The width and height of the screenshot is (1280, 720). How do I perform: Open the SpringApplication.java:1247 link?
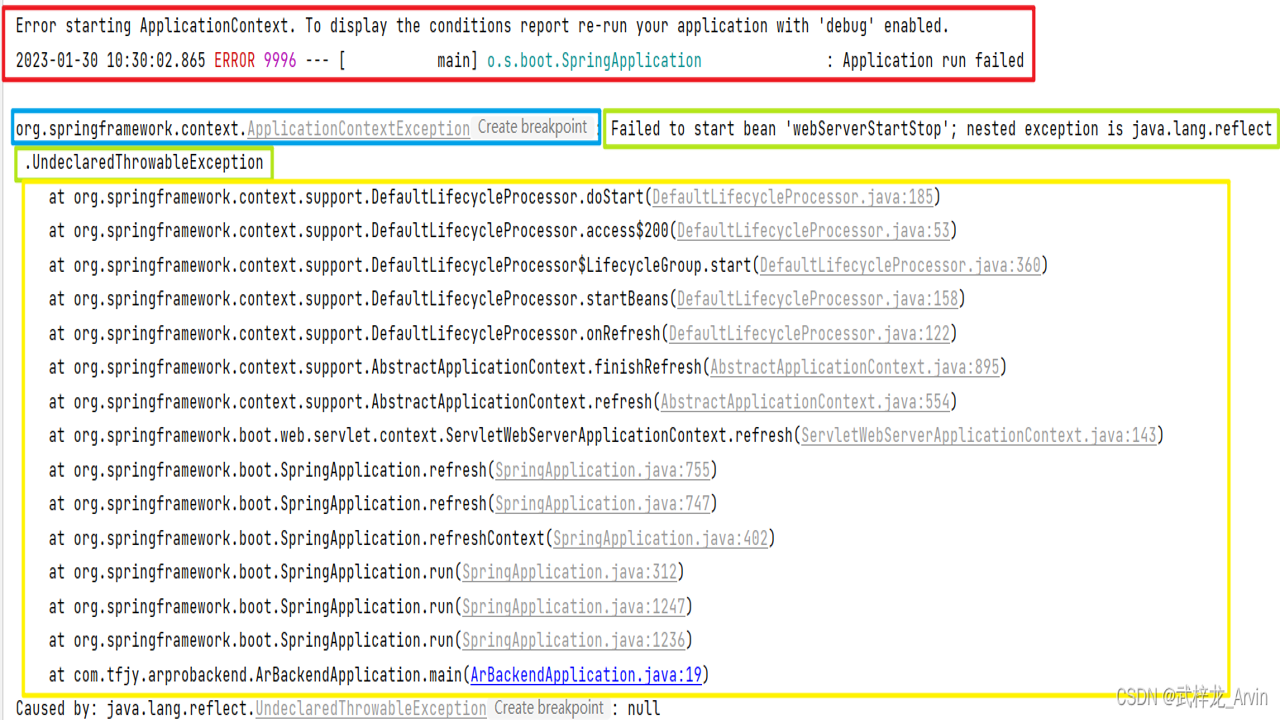click(x=573, y=606)
